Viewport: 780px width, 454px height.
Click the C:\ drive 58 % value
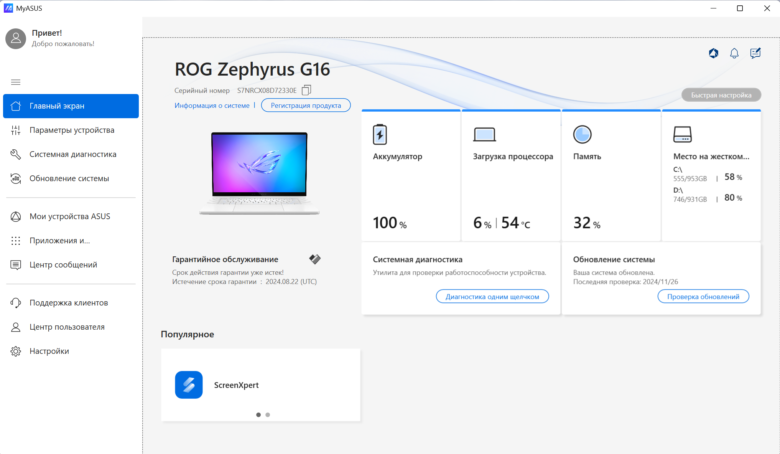tap(733, 177)
